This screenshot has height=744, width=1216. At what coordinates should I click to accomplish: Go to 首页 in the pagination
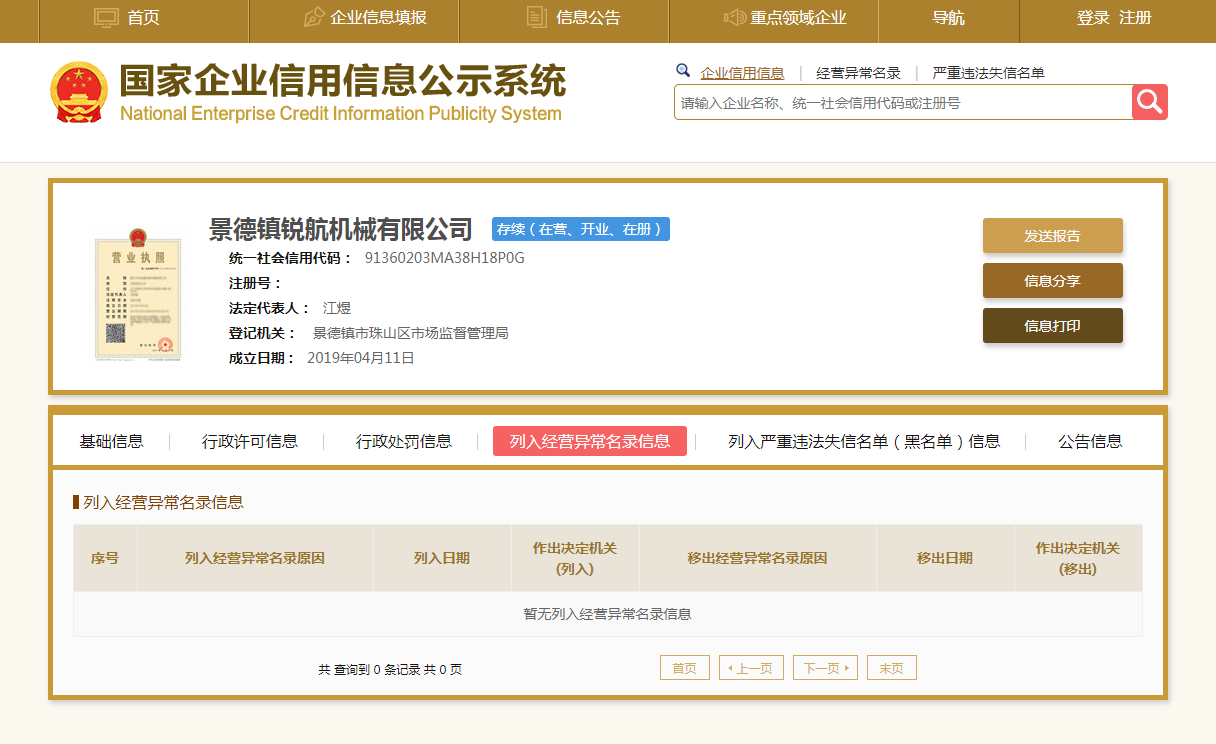point(685,668)
